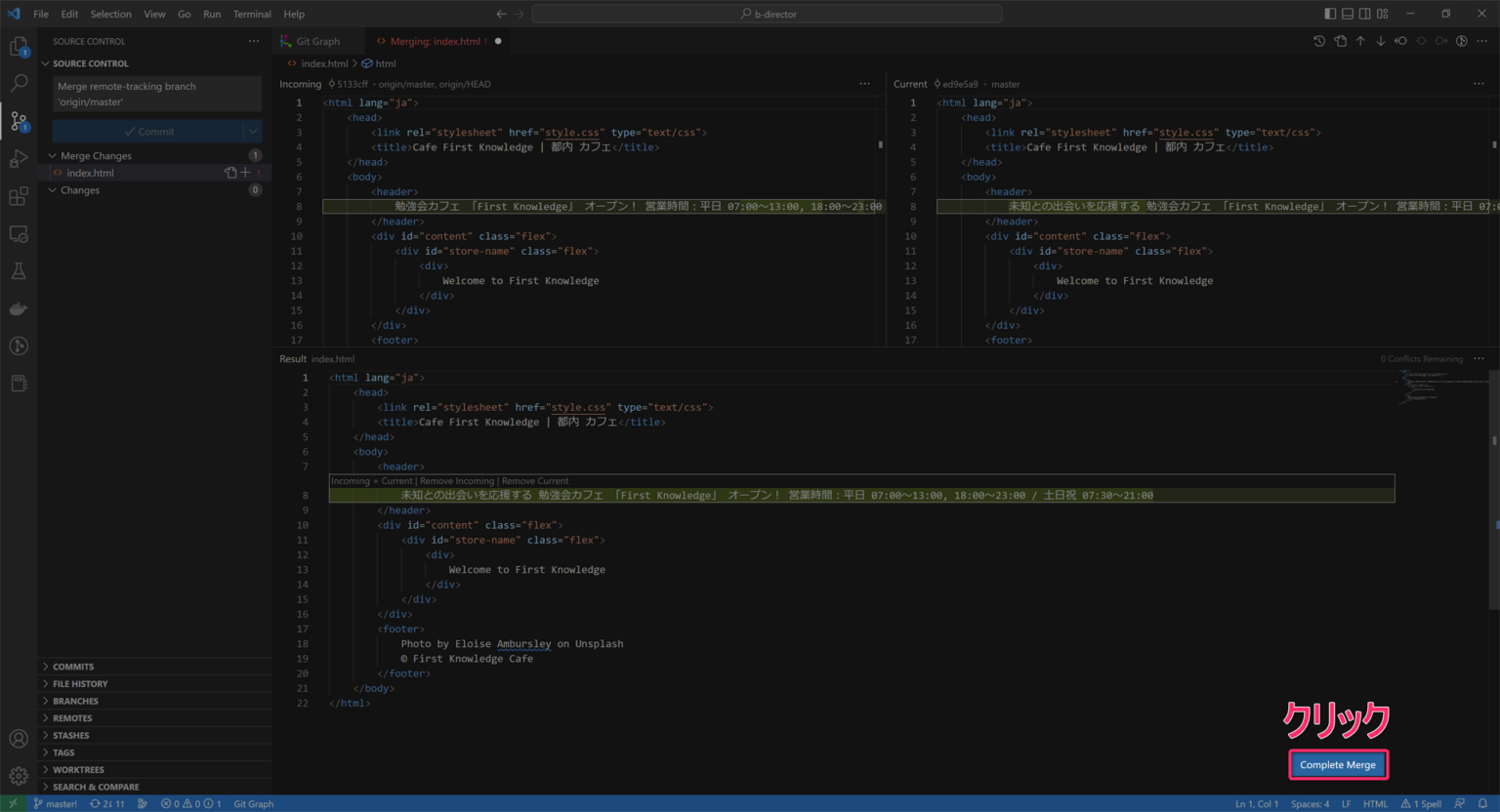The width and height of the screenshot is (1500, 812).
Task: Open the Source Control sidebar icon
Action: pyautogui.click(x=19, y=121)
